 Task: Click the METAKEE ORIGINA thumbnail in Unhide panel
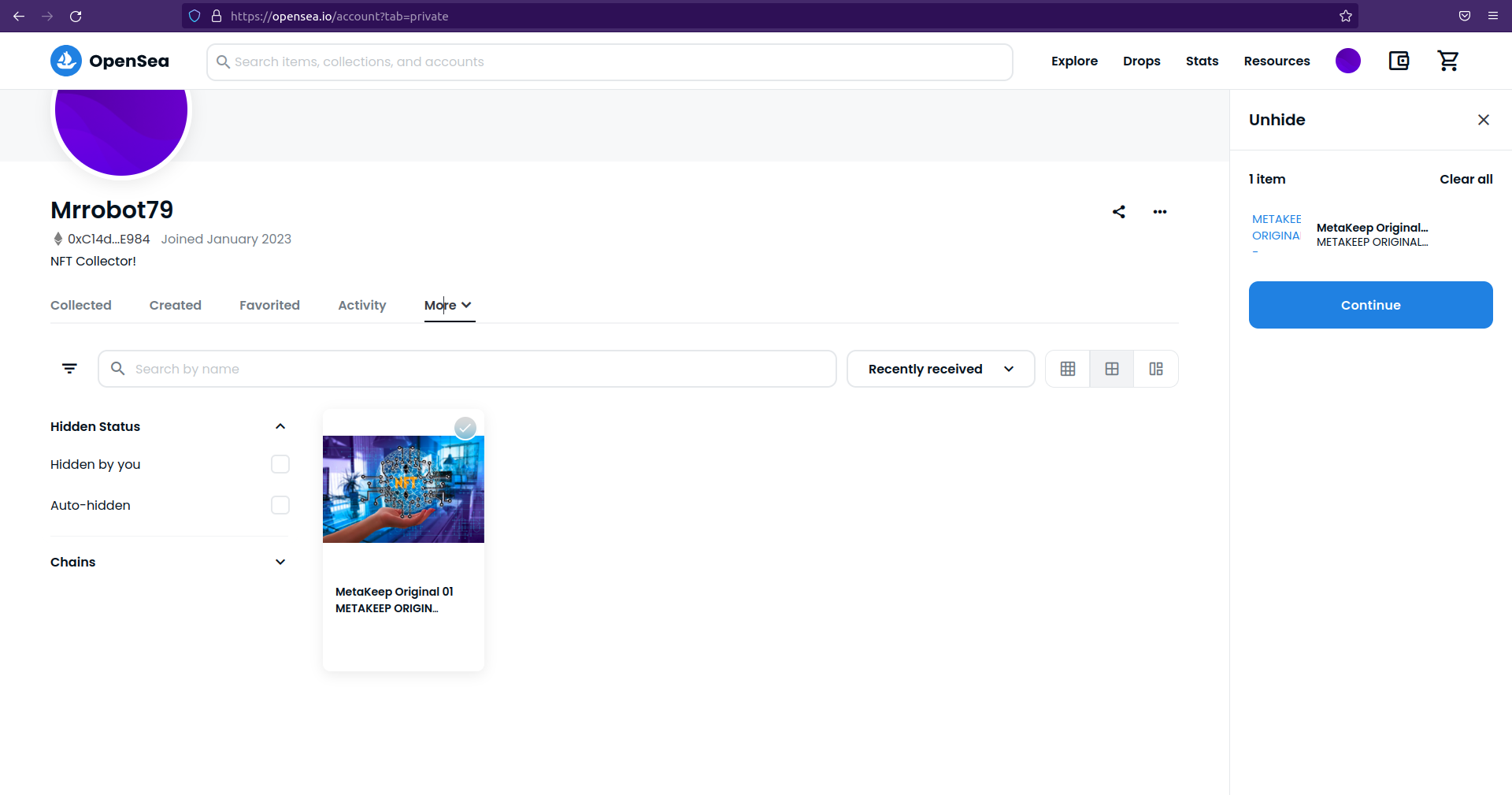(1277, 234)
